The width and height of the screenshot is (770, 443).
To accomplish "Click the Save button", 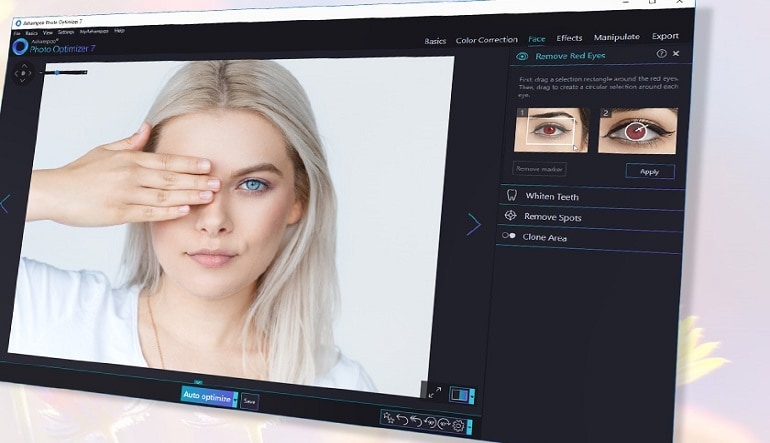I will click(x=250, y=401).
